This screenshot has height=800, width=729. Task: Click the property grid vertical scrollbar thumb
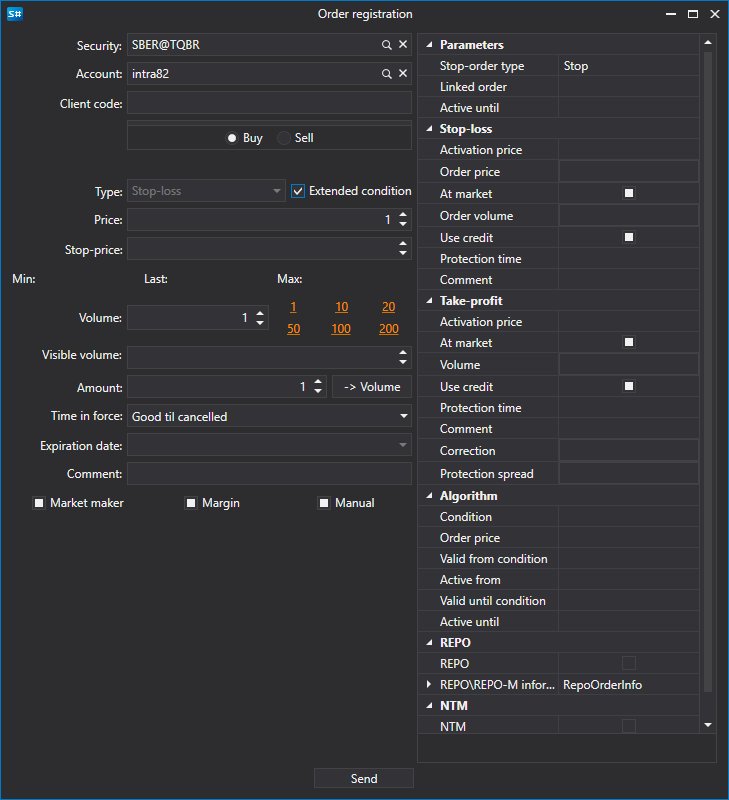(x=708, y=371)
